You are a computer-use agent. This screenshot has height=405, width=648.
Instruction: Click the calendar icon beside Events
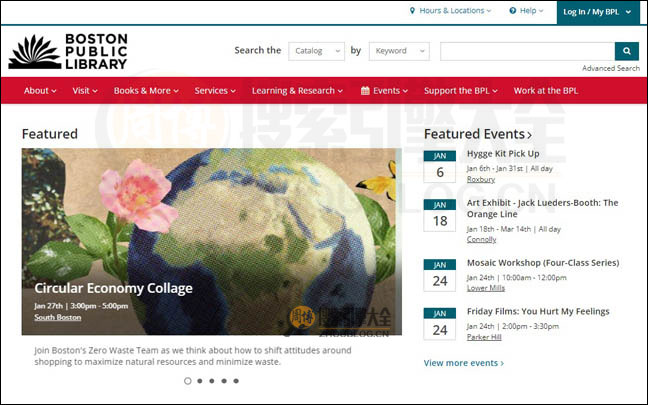pyautogui.click(x=365, y=91)
